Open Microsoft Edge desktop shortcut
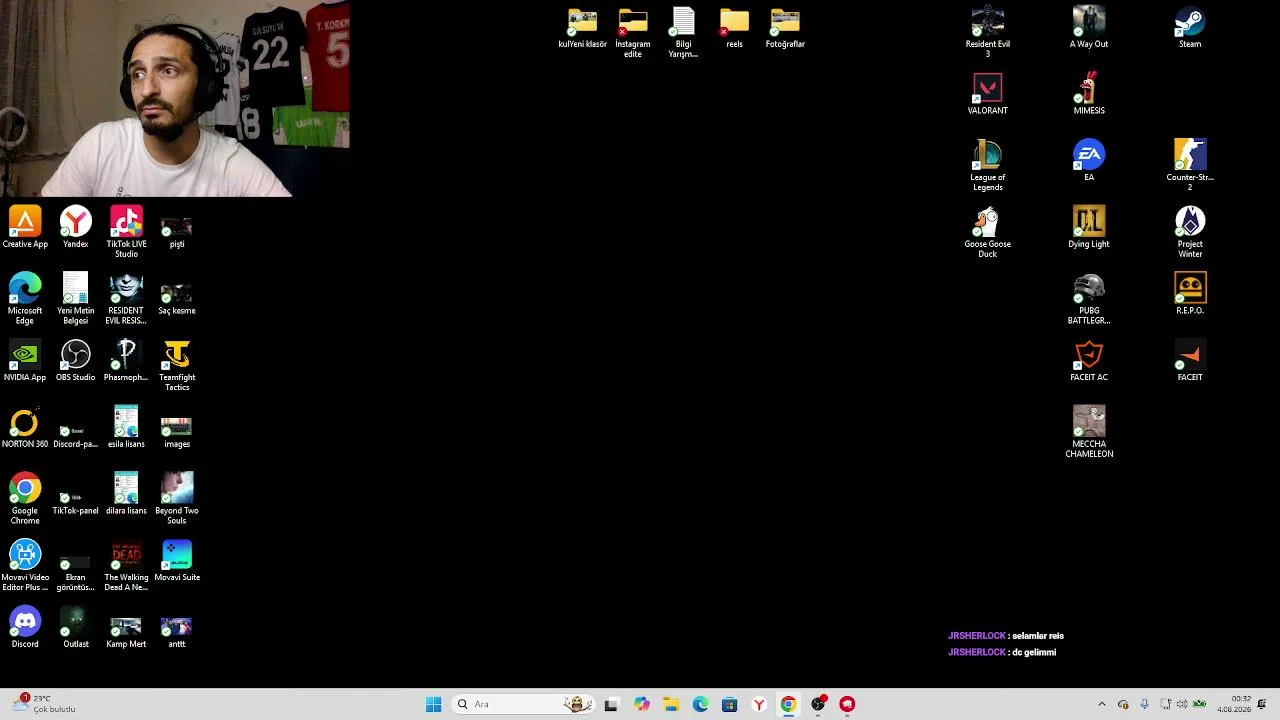The image size is (1280, 720). pyautogui.click(x=25, y=298)
